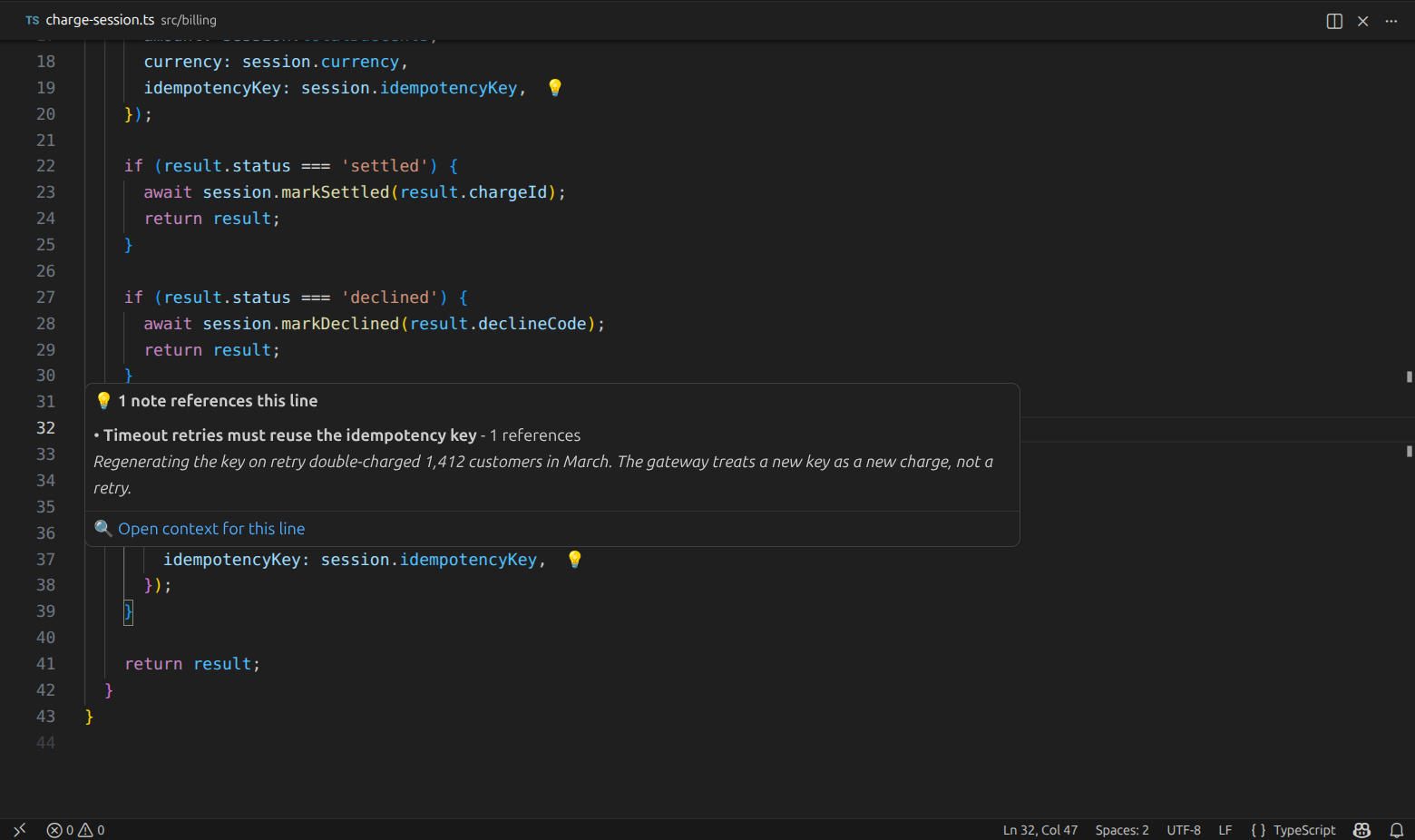
Task: Click the upper scrollbar overview marker
Action: pyautogui.click(x=1409, y=376)
